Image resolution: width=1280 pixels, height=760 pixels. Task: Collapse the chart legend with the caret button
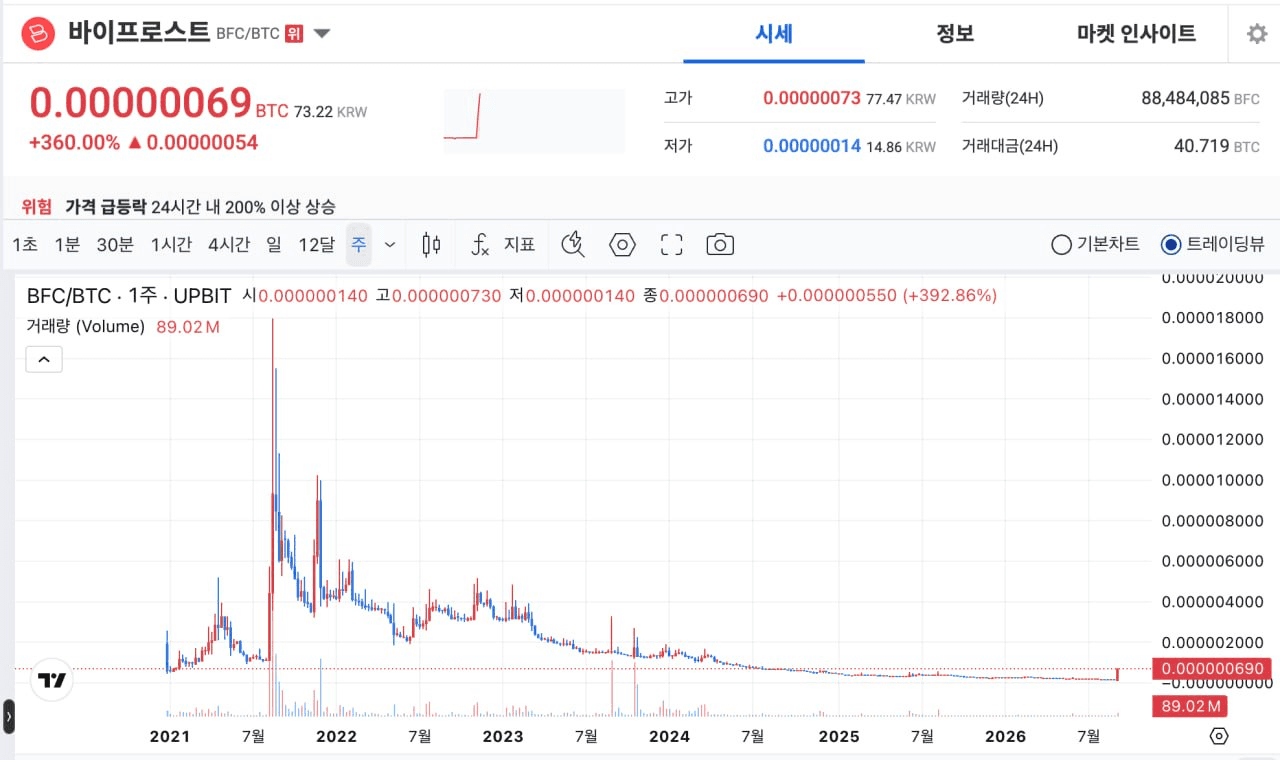pyautogui.click(x=44, y=358)
